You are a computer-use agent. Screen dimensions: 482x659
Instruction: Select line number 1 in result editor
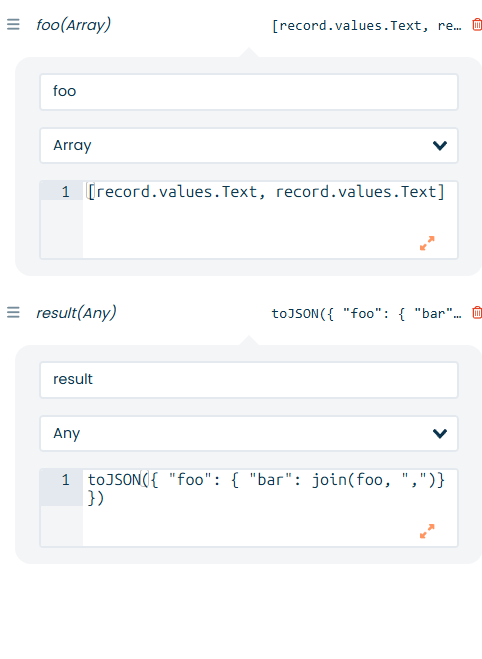tap(65, 480)
